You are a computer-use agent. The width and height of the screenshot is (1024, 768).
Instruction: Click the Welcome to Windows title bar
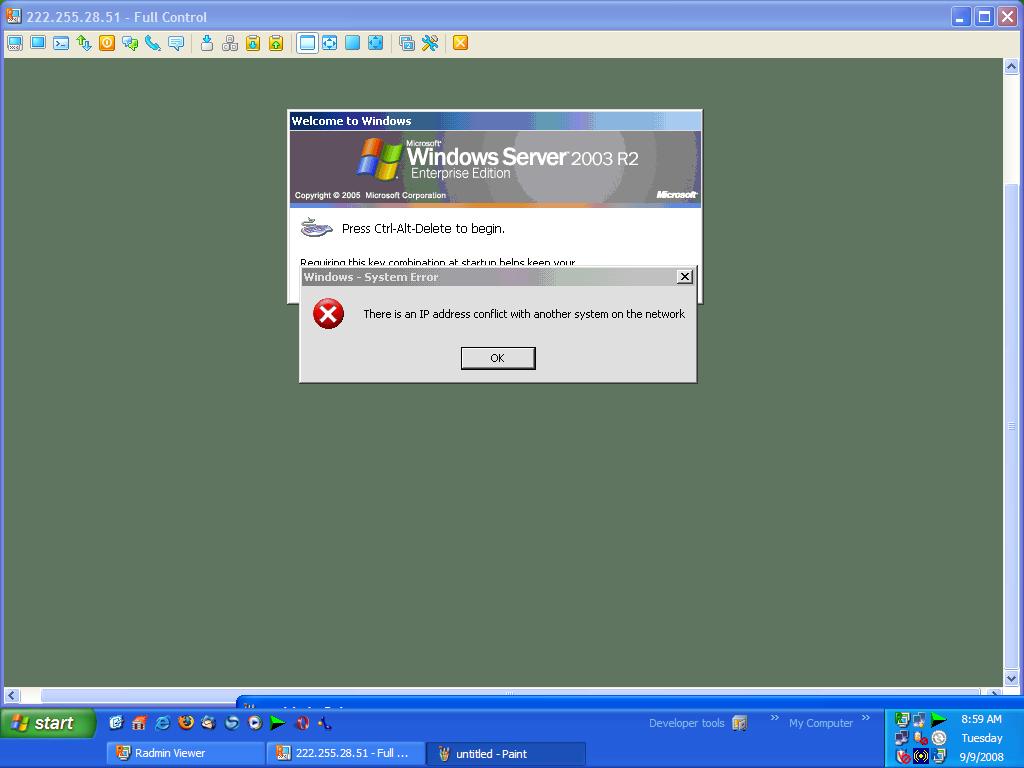click(x=495, y=121)
